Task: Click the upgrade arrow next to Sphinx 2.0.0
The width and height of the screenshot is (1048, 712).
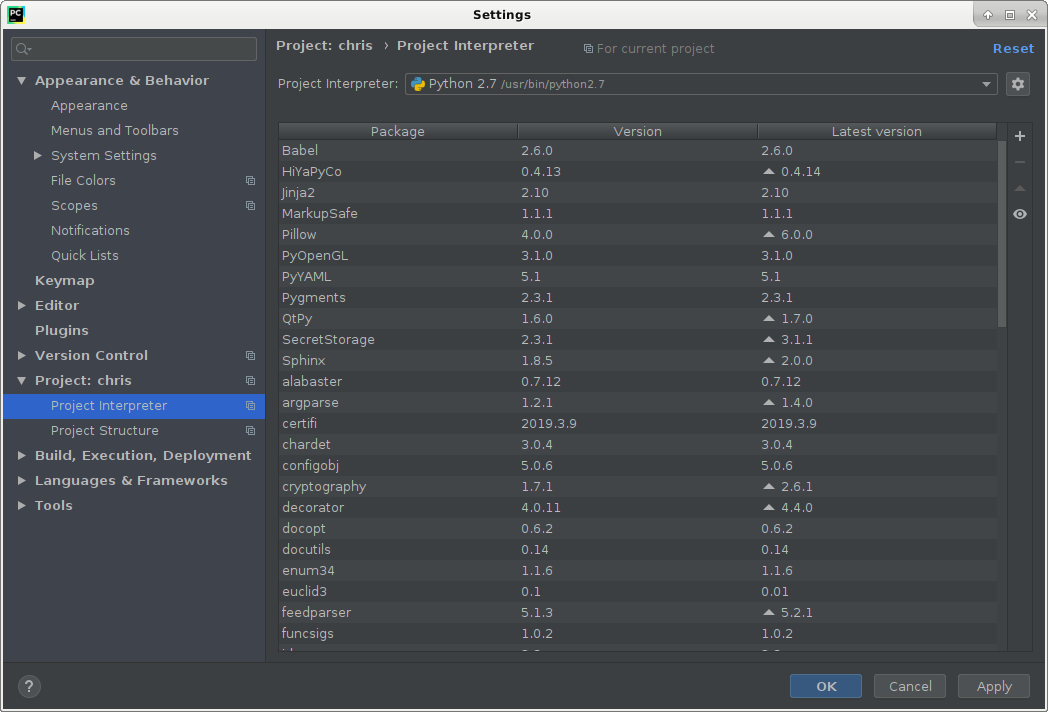Action: [x=769, y=360]
